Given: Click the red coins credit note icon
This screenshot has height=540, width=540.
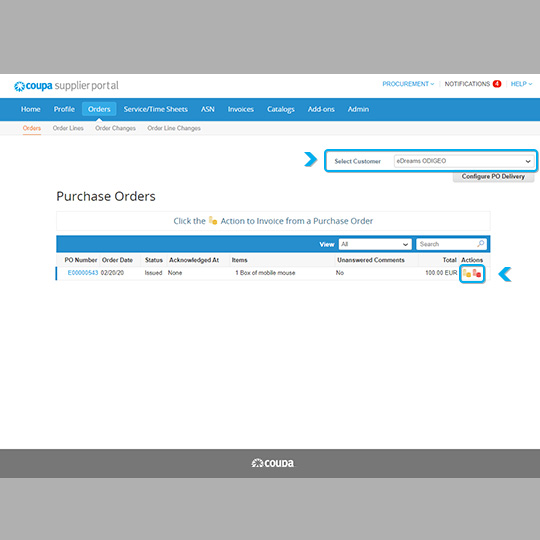Looking at the screenshot, I should coord(477,273).
